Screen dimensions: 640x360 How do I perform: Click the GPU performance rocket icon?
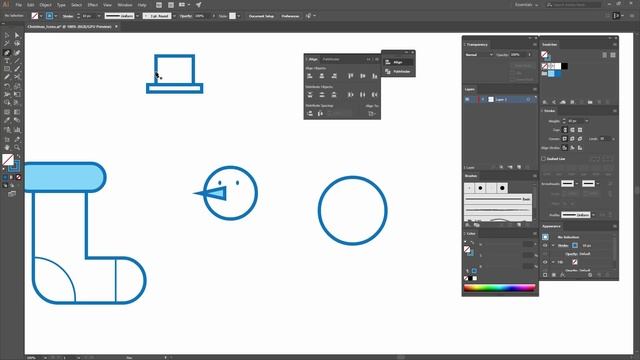(198, 5)
